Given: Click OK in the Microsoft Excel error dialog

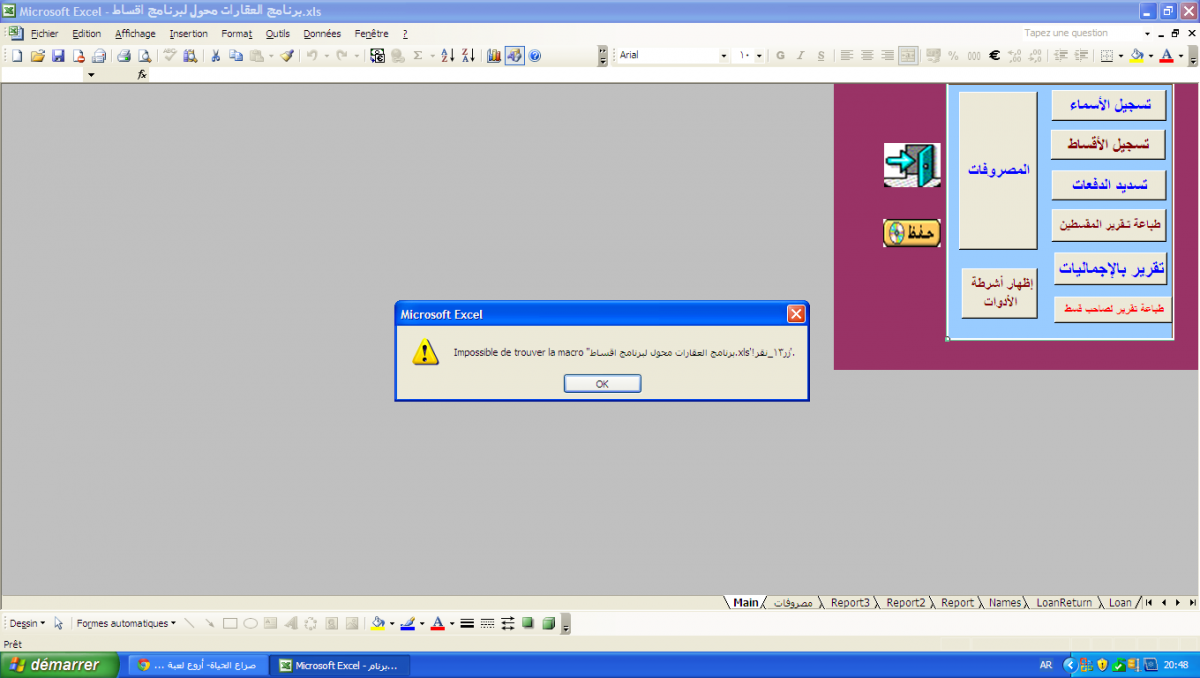Looking at the screenshot, I should (602, 383).
